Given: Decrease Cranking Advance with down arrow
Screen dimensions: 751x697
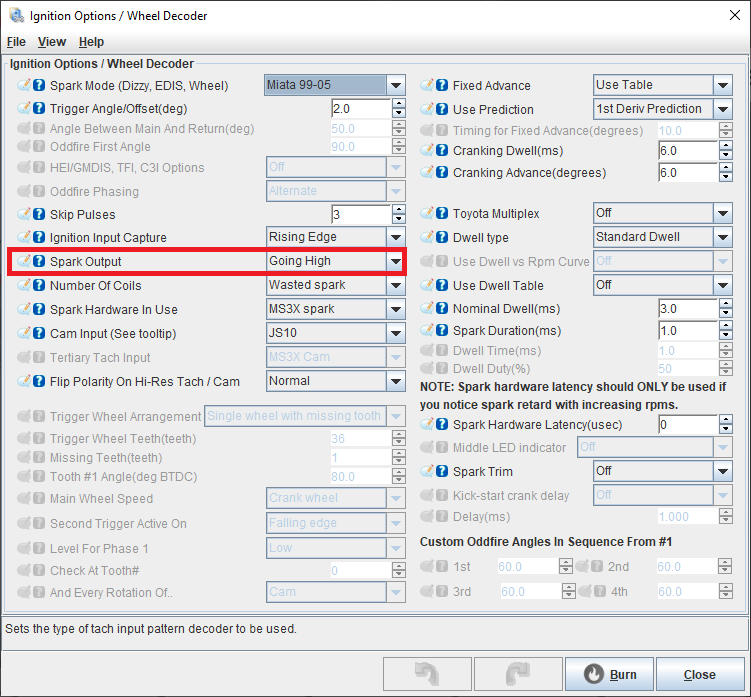Looking at the screenshot, I should pos(726,177).
